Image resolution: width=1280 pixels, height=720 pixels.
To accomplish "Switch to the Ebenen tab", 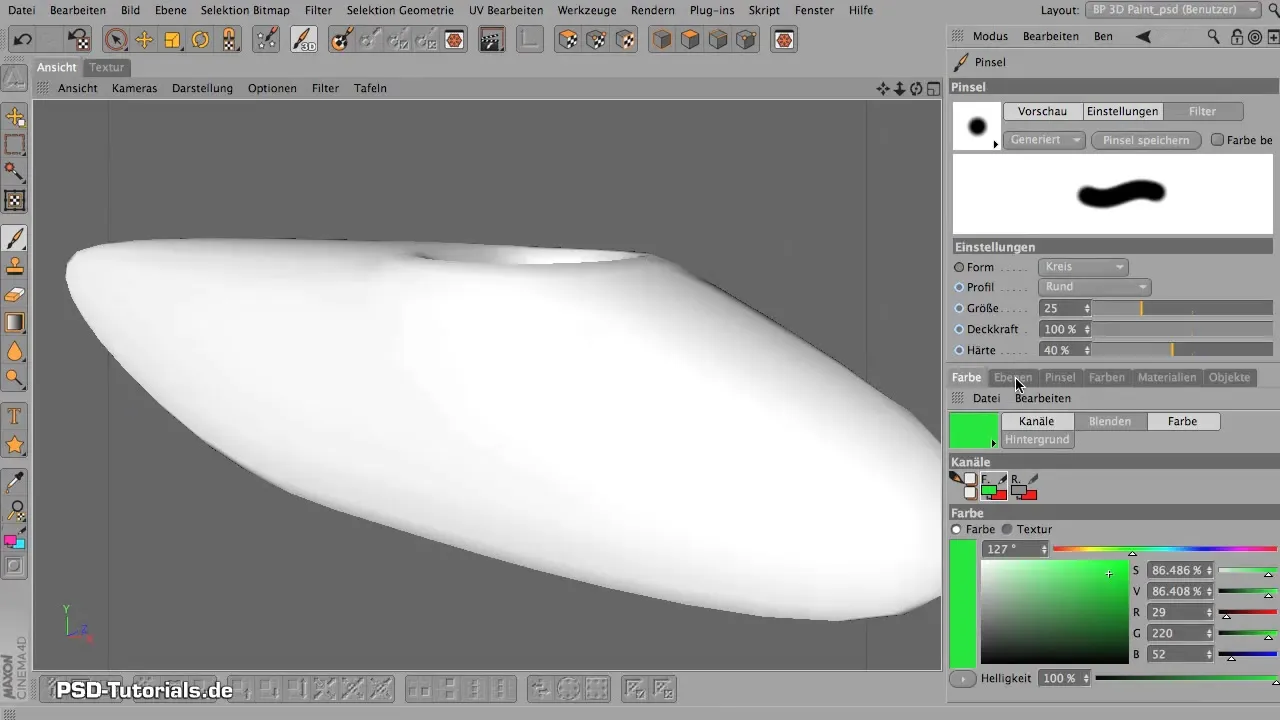I will click(1013, 377).
